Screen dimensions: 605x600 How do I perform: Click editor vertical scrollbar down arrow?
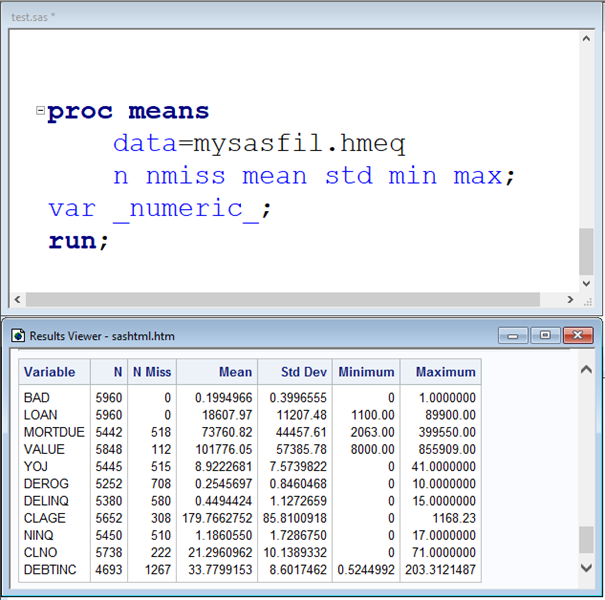pyautogui.click(x=587, y=282)
